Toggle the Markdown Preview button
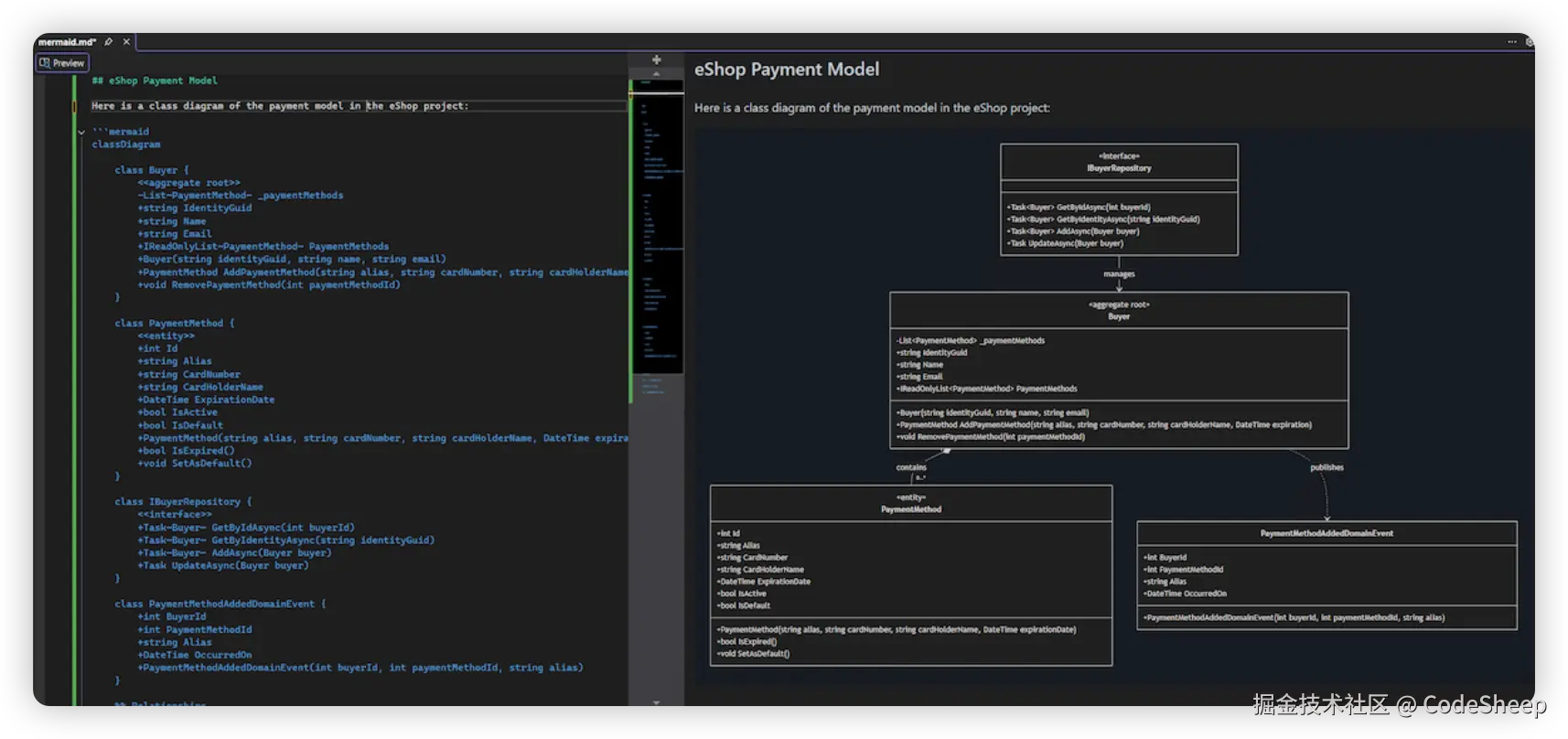The width and height of the screenshot is (1568, 739). click(62, 63)
